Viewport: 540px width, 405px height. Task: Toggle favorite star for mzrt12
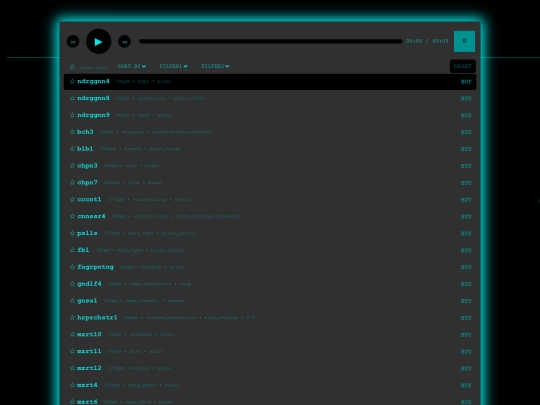72,368
